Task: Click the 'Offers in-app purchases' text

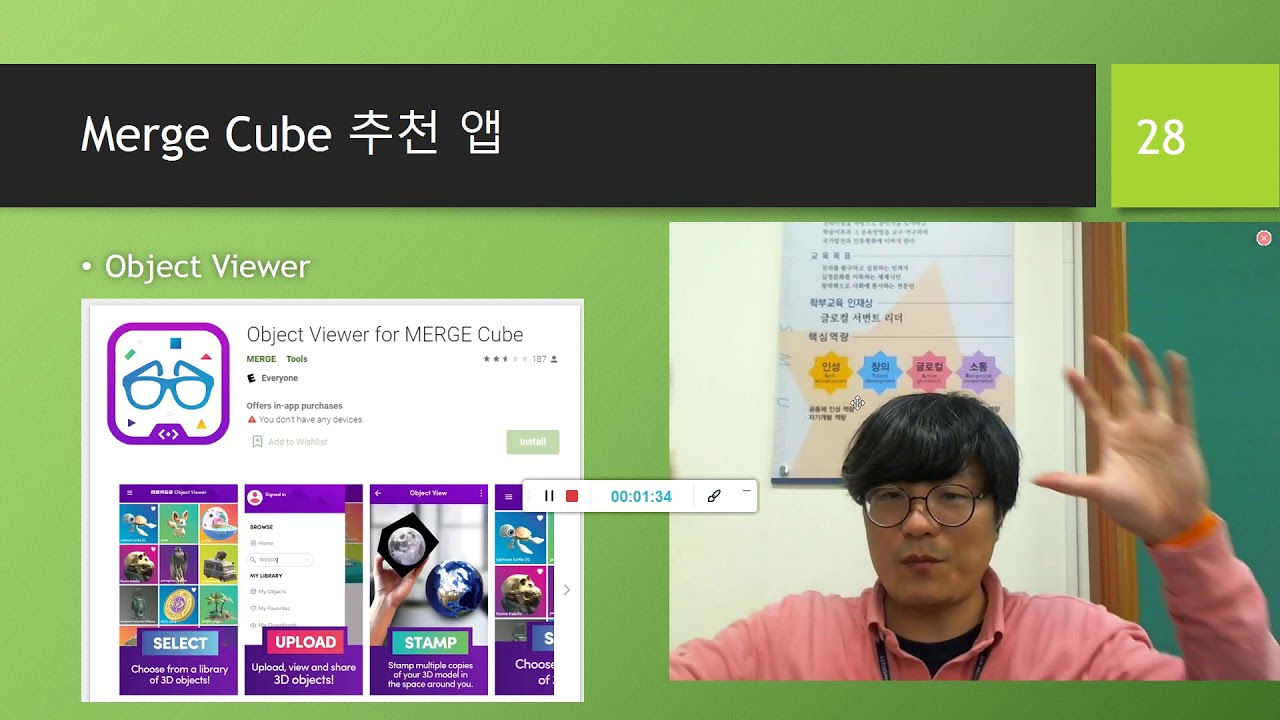Action: [x=294, y=406]
